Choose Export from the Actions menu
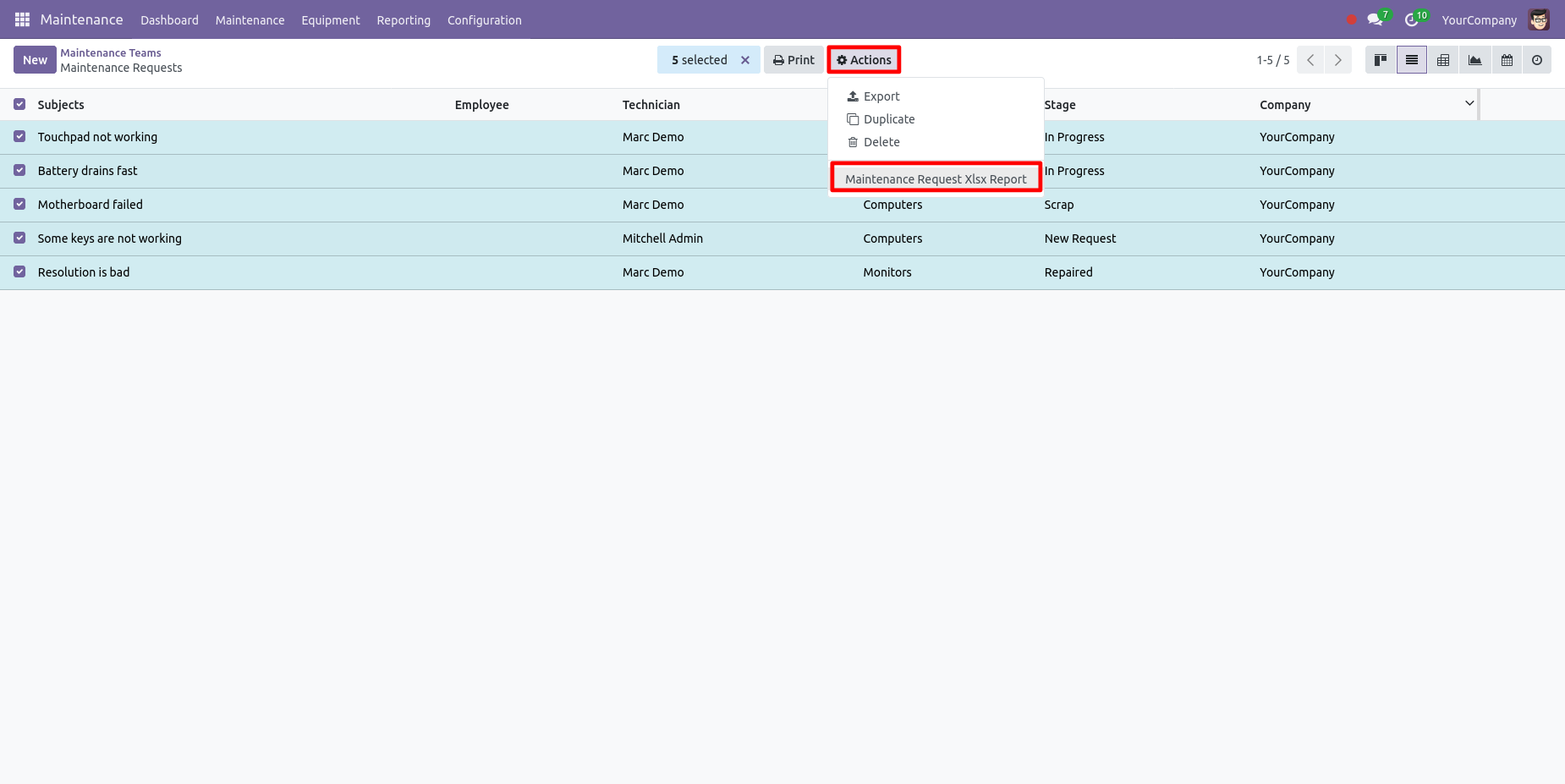This screenshot has height=784, width=1565. (936, 96)
